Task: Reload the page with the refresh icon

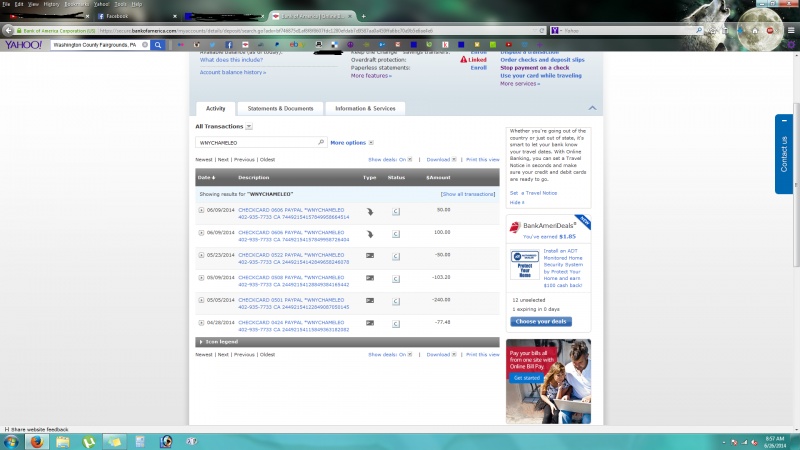Action: 542,31
